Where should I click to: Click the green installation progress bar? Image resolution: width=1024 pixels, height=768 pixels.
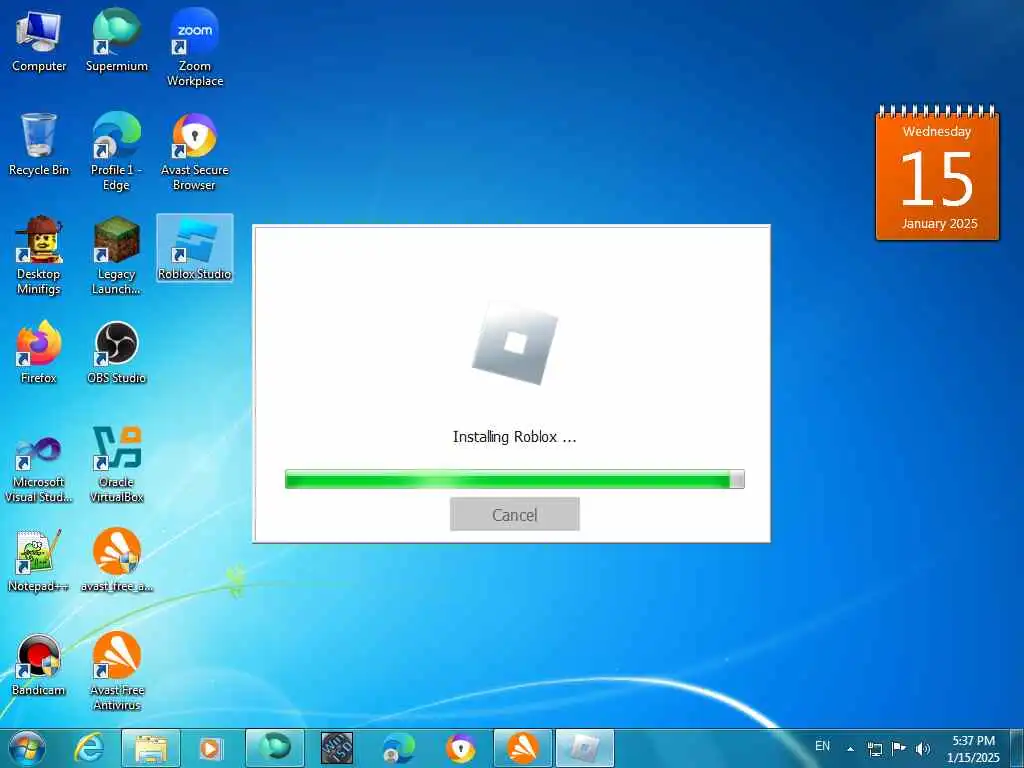coord(515,479)
